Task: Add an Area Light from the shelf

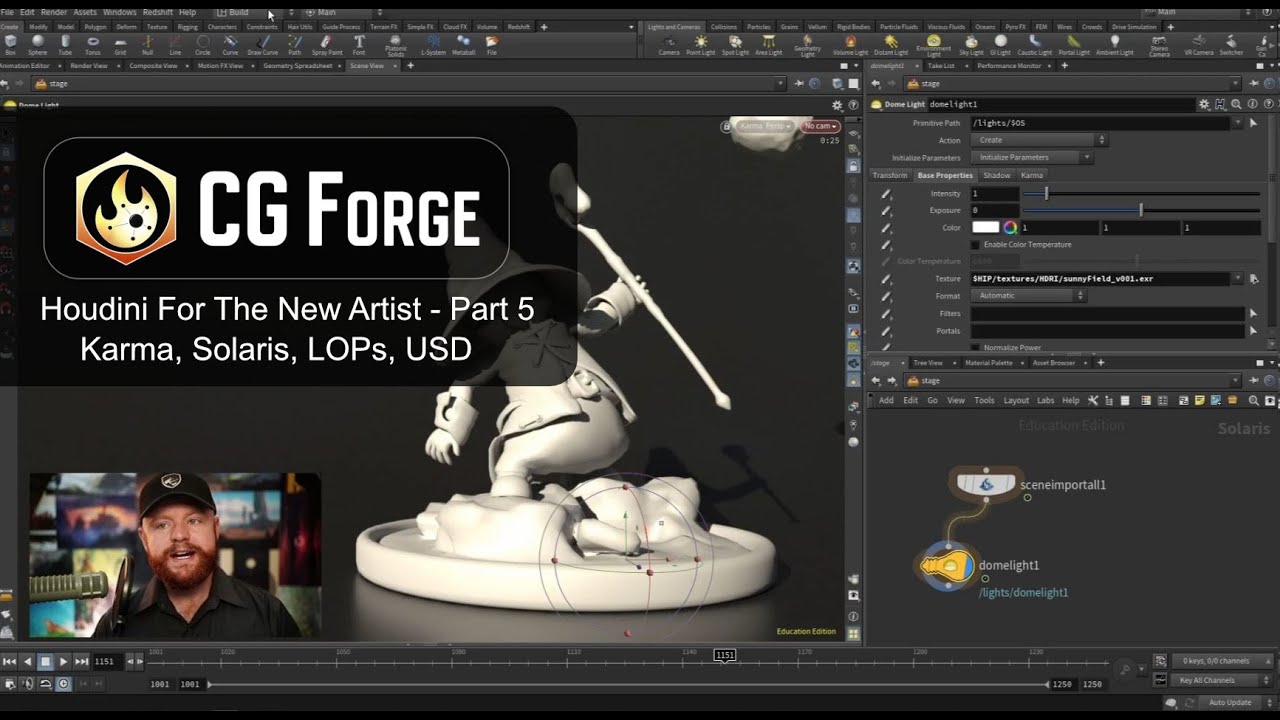Action: click(x=769, y=44)
